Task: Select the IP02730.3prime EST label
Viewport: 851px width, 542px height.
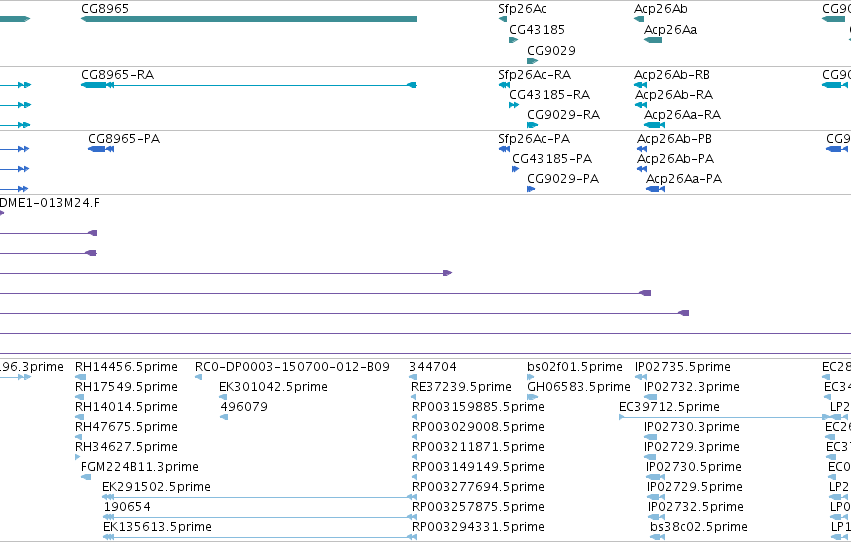Action: click(x=691, y=427)
